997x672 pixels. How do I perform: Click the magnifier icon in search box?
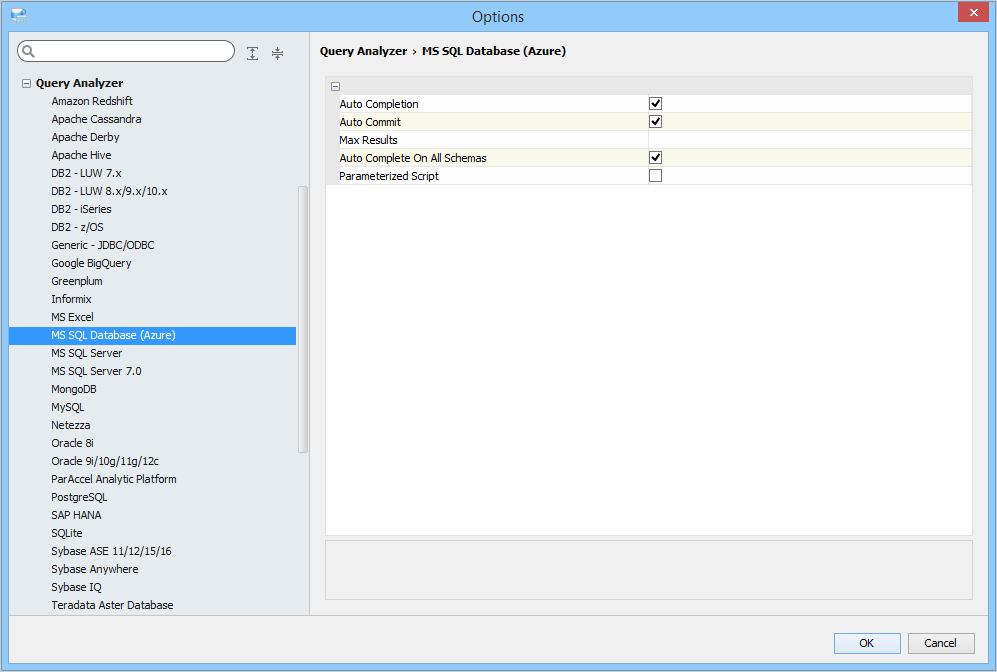click(29, 51)
